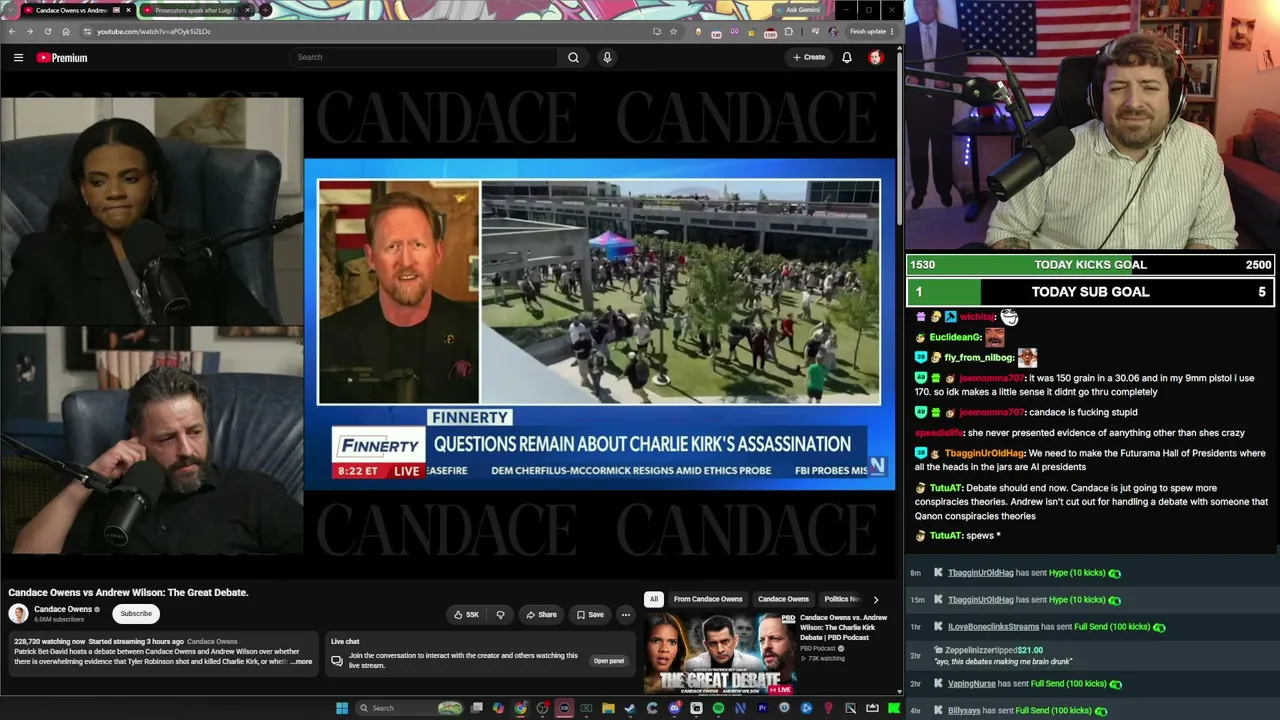
Task: Open the Chrome extensions puzzle icon
Action: tap(789, 31)
